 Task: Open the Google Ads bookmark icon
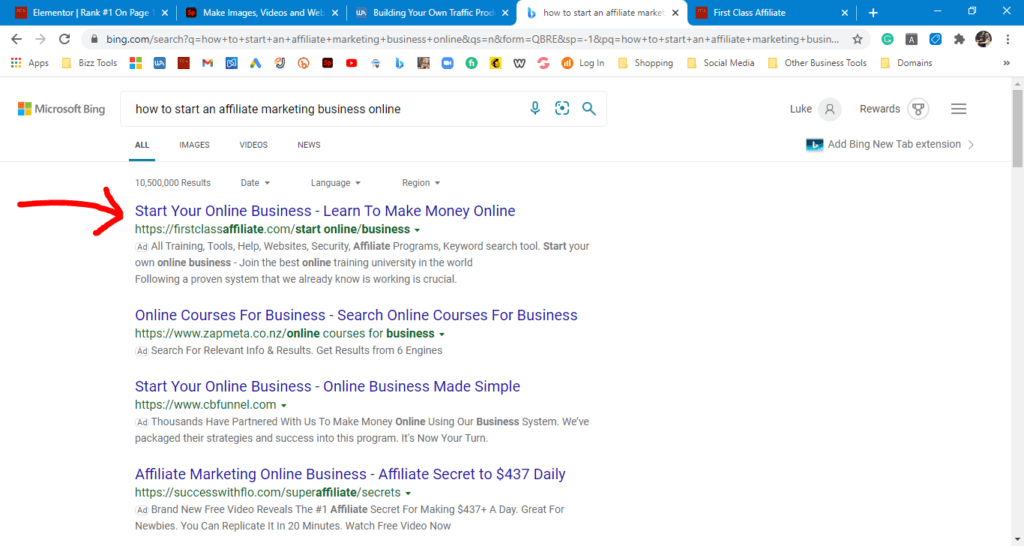point(255,63)
